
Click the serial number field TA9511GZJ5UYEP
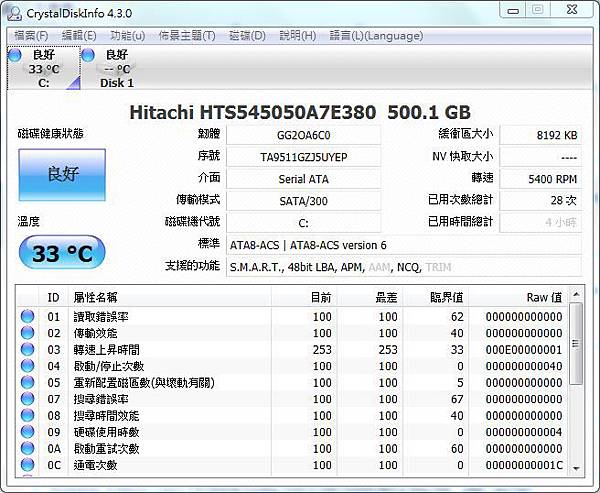click(x=303, y=157)
